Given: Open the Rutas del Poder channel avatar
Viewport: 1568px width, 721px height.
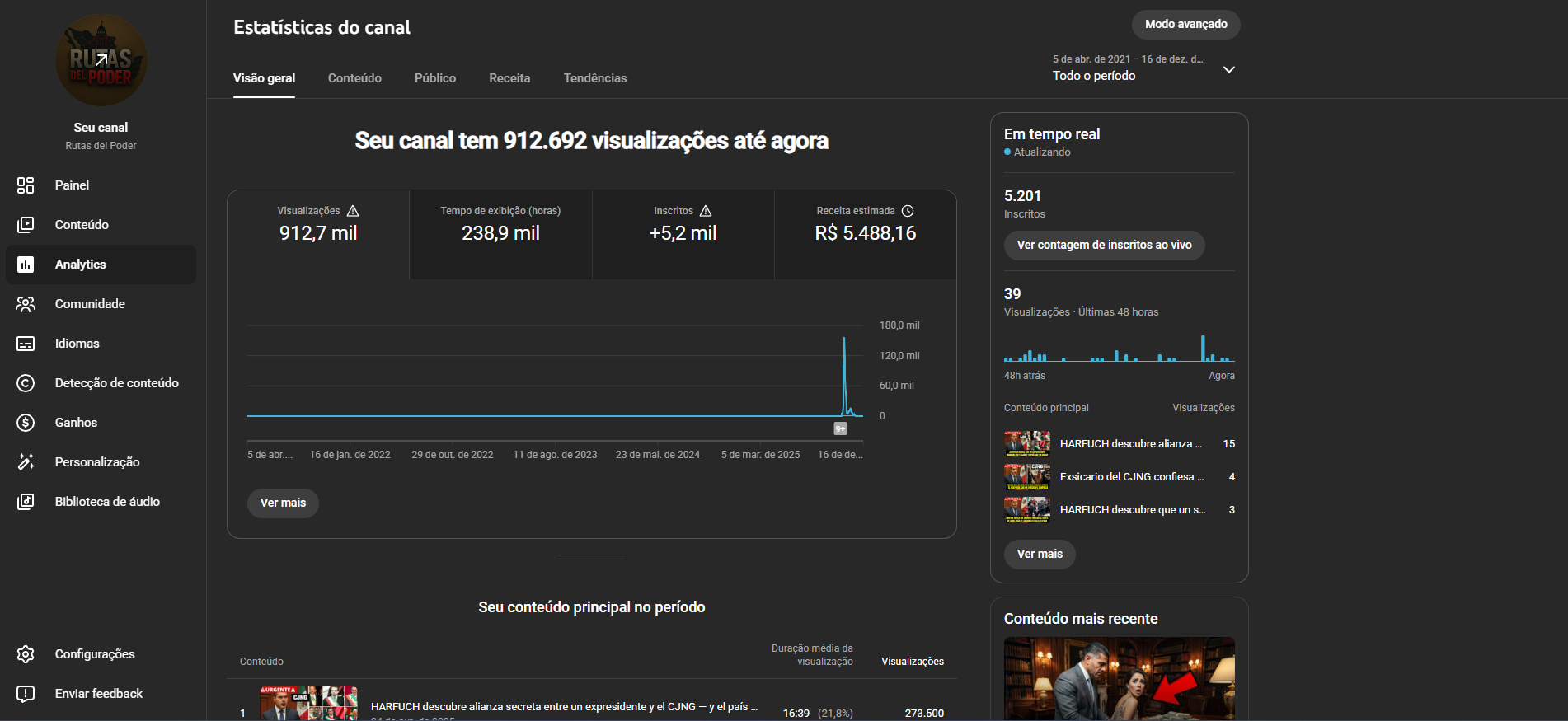Looking at the screenshot, I should tap(101, 60).
